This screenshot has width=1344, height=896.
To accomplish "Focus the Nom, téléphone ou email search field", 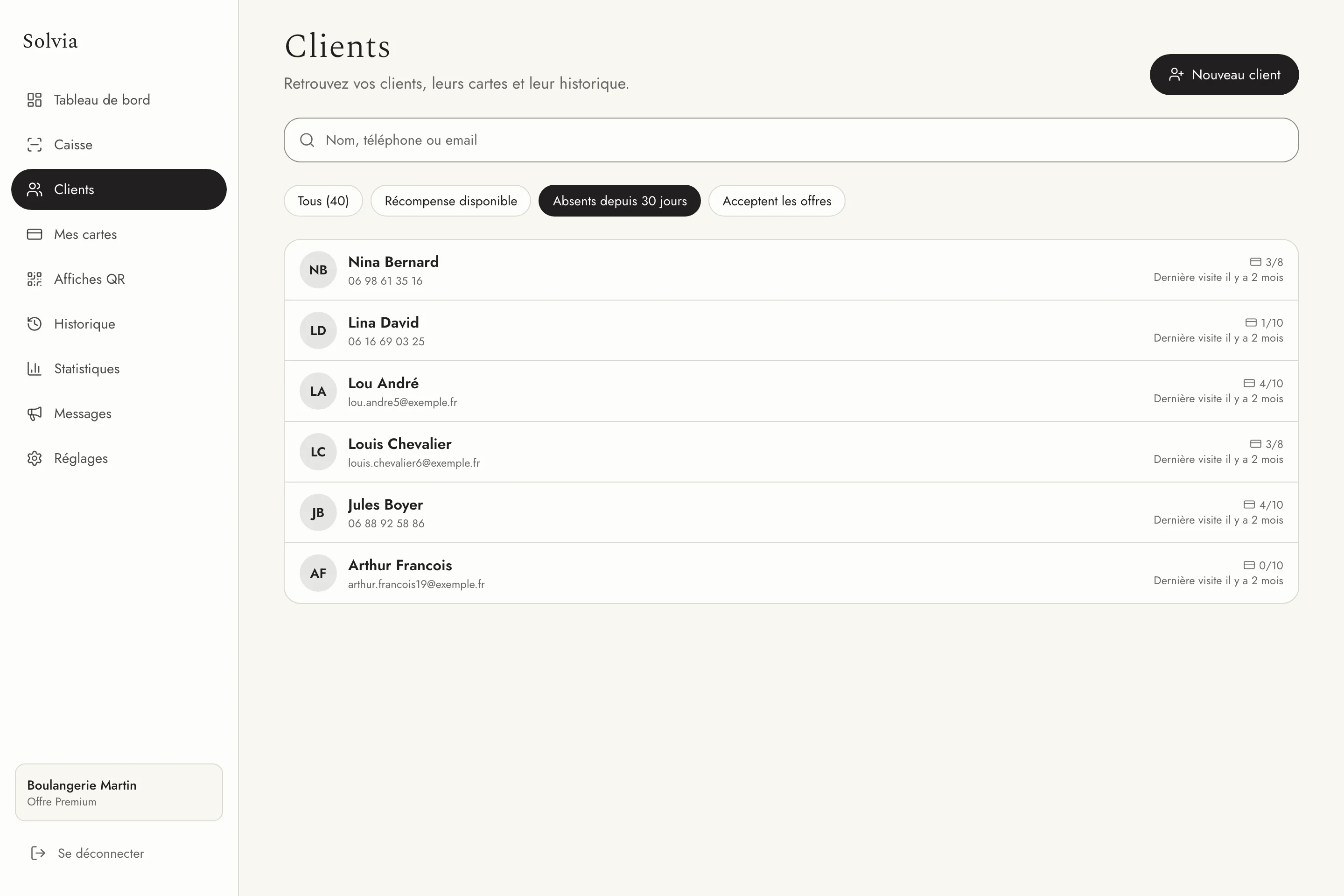I will pos(791,140).
